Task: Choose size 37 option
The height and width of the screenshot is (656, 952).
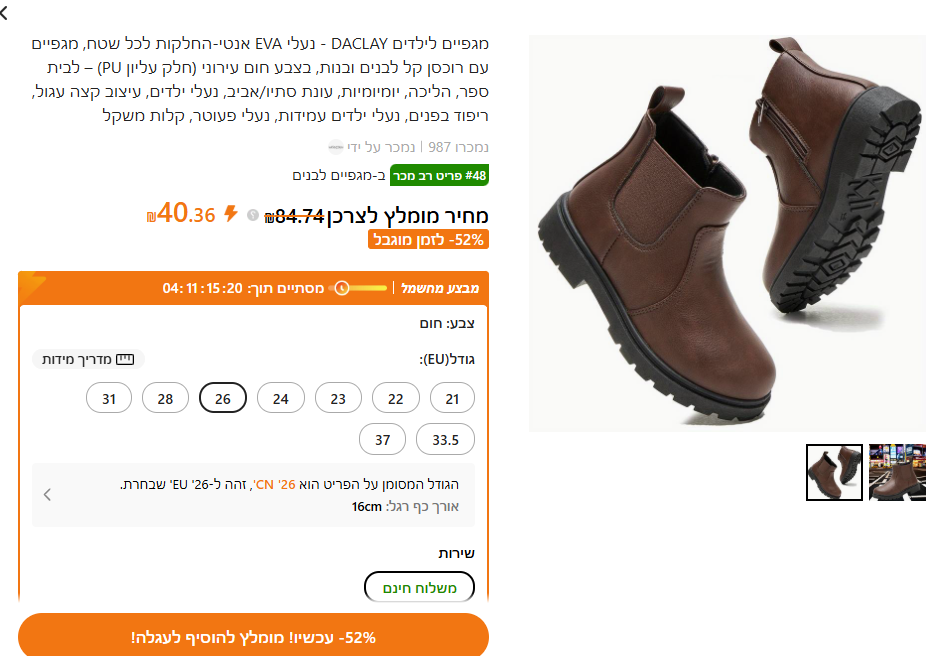Action: (382, 439)
